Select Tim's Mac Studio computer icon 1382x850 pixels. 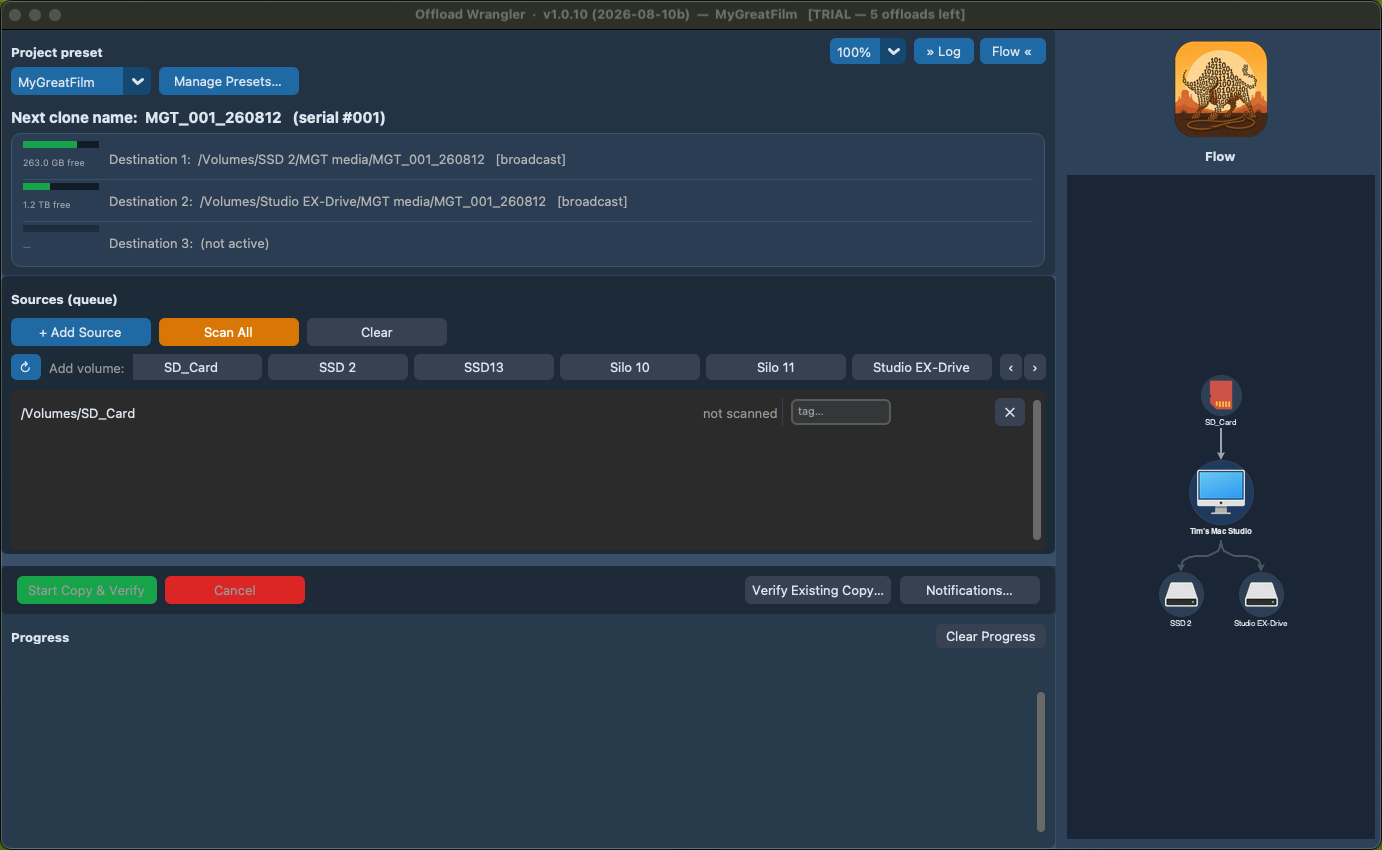point(1221,491)
